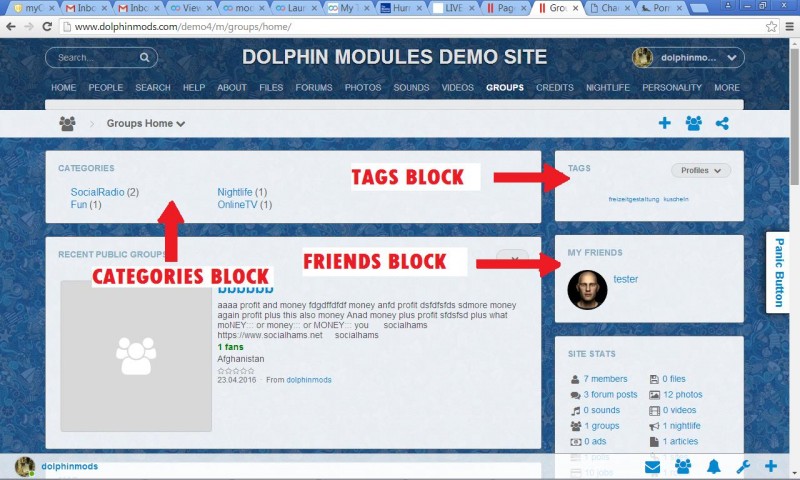The image size is (800, 480).
Task: Open PEOPLE menu item
Action: [x=106, y=88]
